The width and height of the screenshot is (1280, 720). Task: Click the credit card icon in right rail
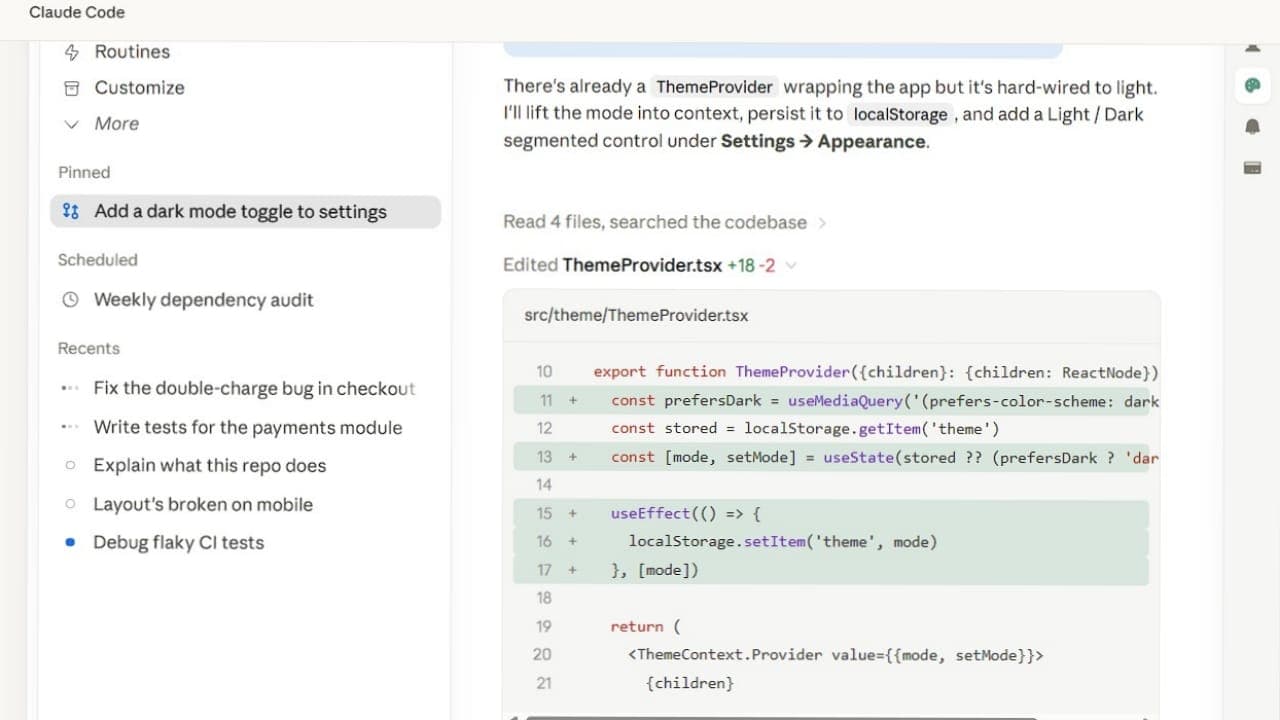(1252, 167)
